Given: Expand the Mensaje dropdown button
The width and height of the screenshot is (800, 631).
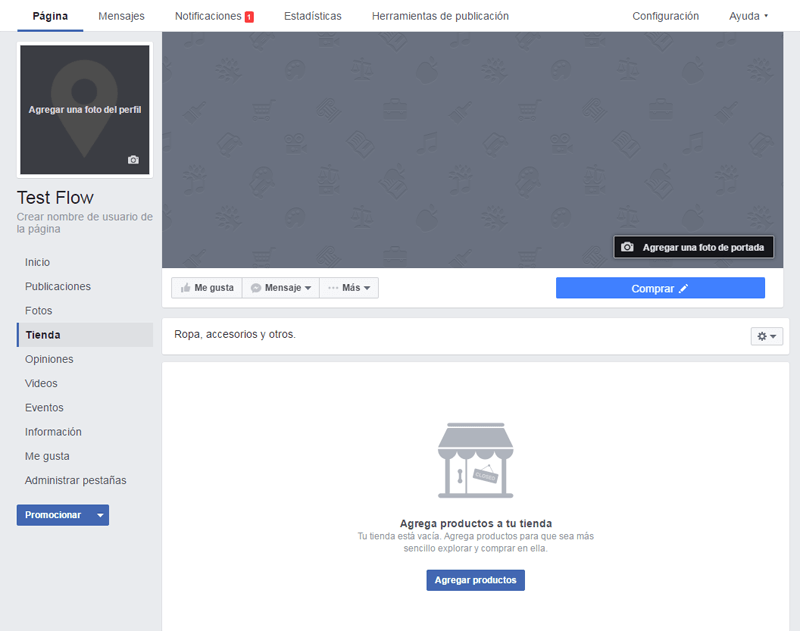Looking at the screenshot, I should (x=281, y=288).
